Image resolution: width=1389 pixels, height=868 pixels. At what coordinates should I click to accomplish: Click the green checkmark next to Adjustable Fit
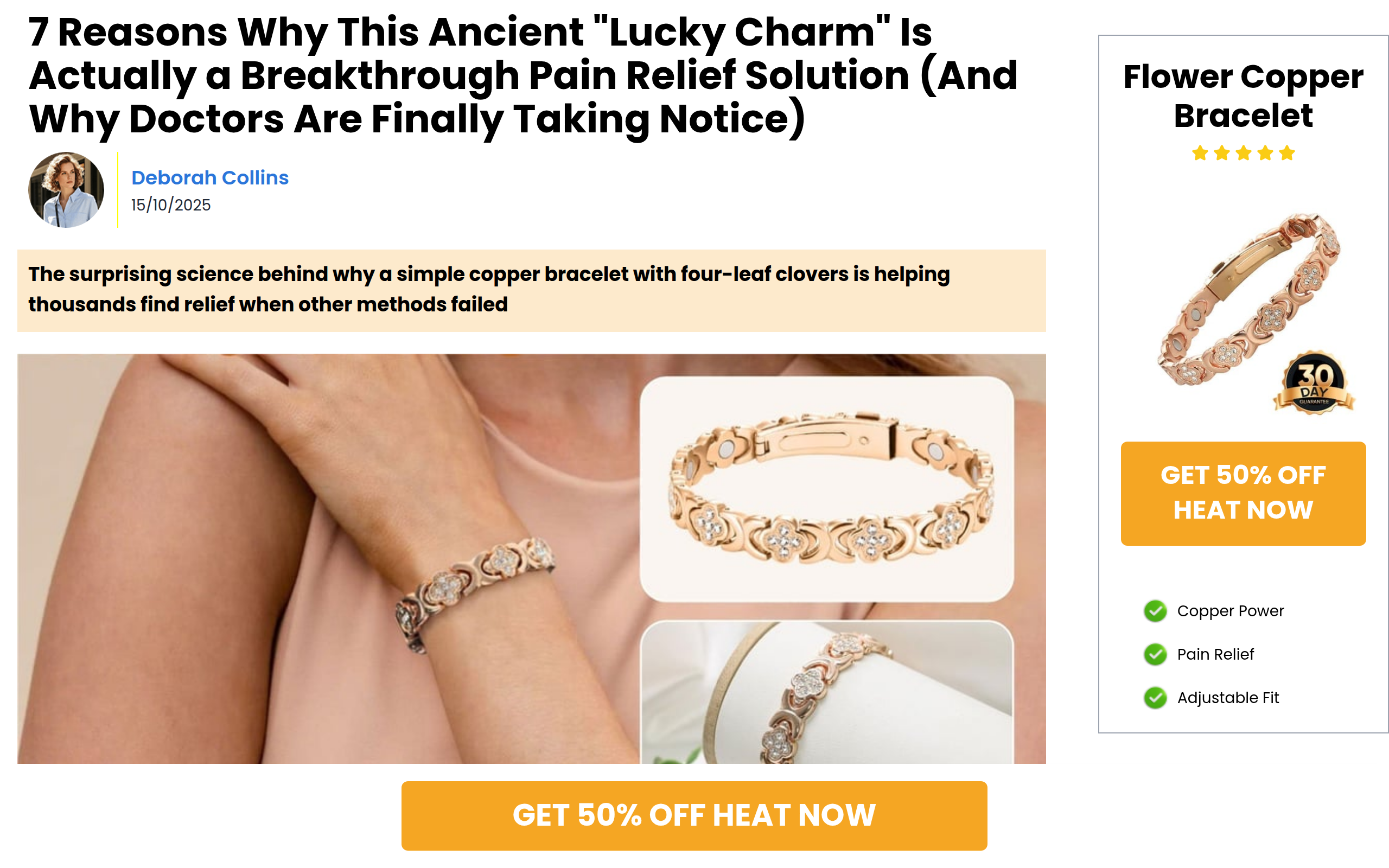tap(1155, 698)
